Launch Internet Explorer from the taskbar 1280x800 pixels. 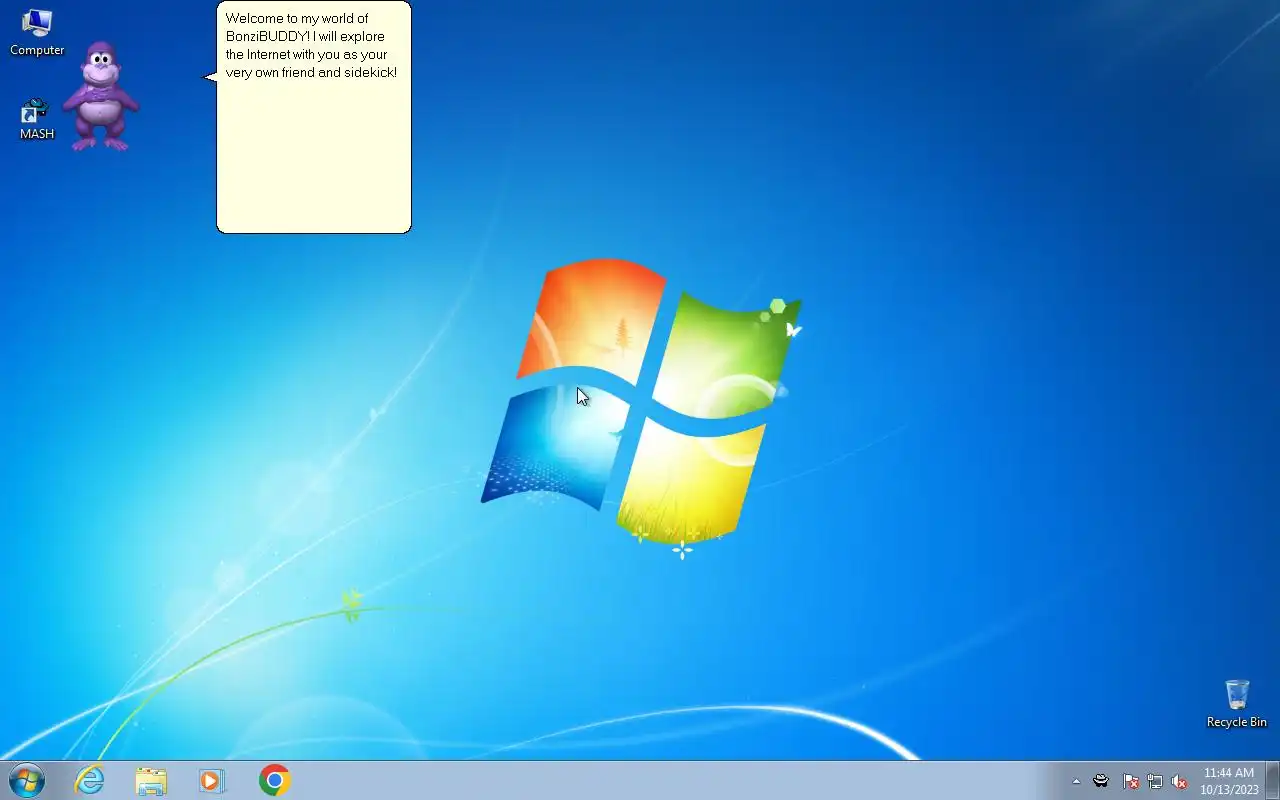tap(90, 780)
